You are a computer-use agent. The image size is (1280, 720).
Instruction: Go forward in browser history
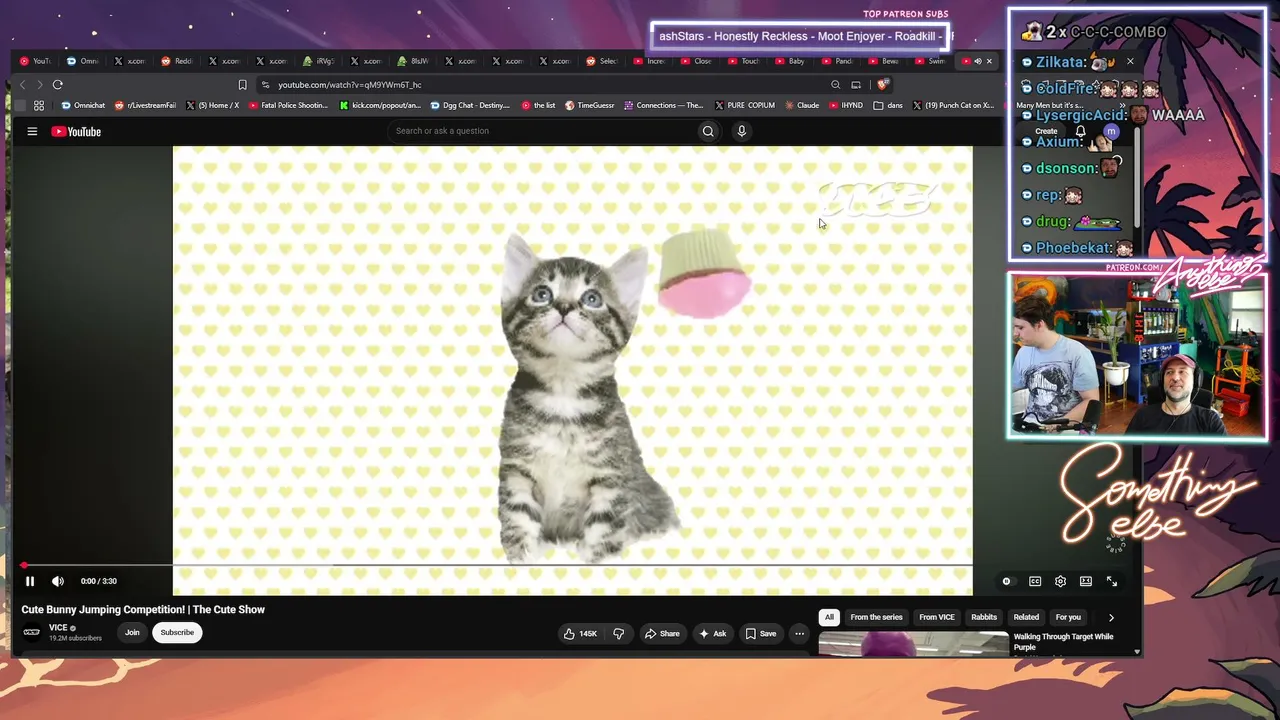click(x=40, y=85)
